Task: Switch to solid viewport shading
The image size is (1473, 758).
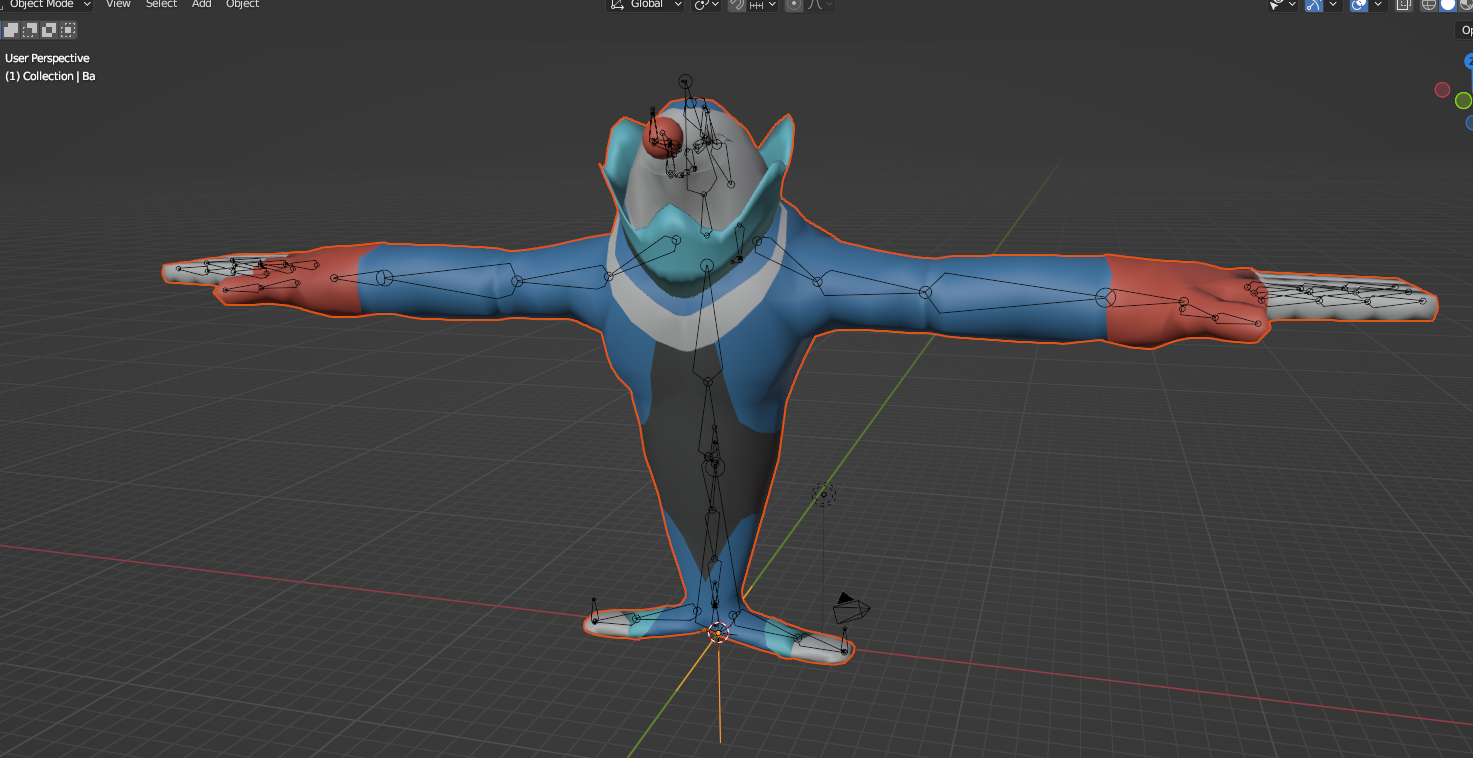Action: [1447, 5]
